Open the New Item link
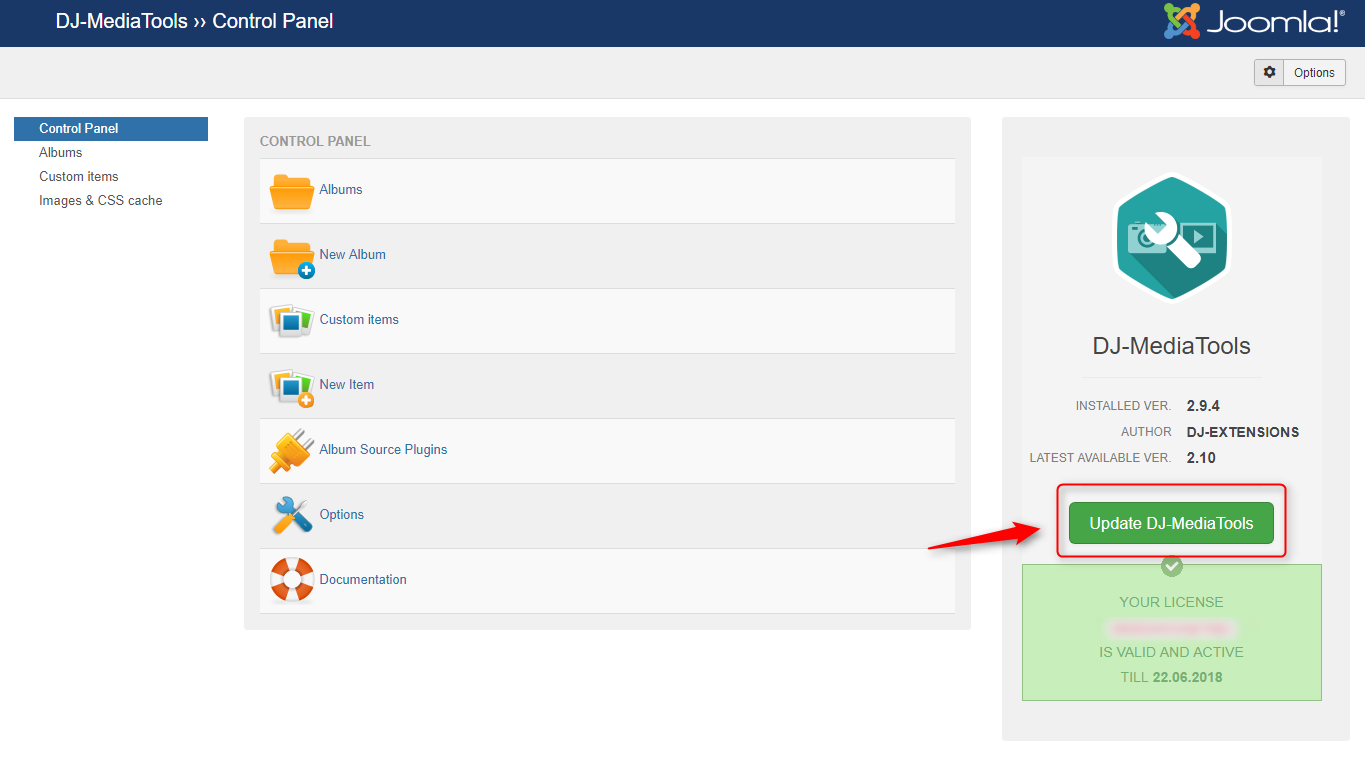This screenshot has height=760, width=1365. tap(347, 384)
